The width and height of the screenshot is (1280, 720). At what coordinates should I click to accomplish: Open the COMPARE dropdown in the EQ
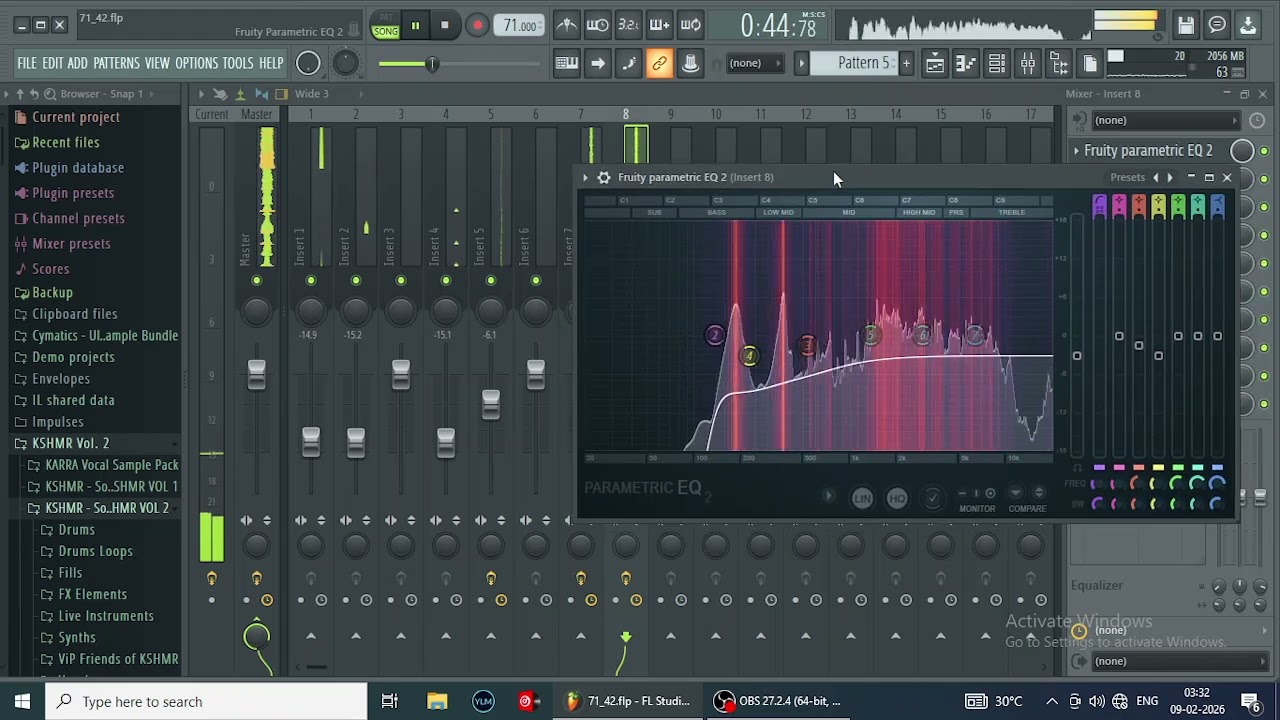pyautogui.click(x=1015, y=492)
